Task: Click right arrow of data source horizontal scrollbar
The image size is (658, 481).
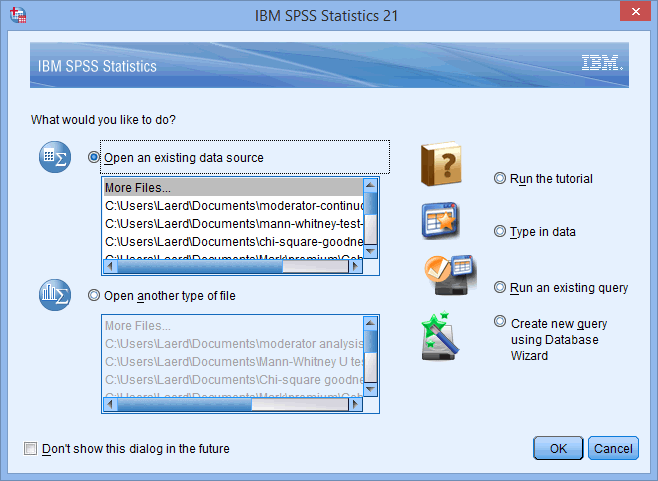Action: (355, 266)
